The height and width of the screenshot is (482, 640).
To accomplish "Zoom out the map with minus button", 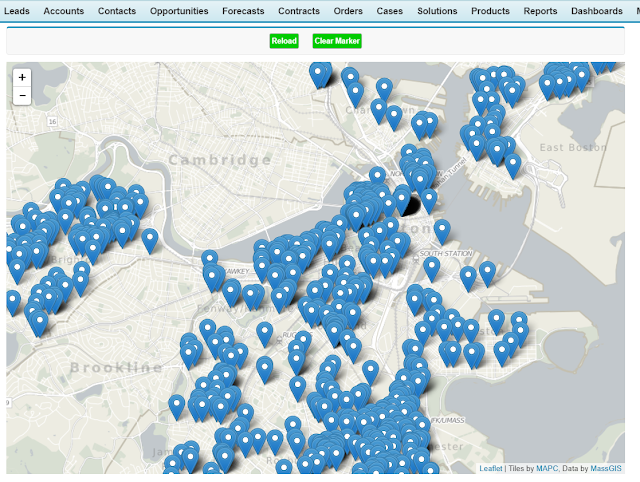I will point(22,96).
